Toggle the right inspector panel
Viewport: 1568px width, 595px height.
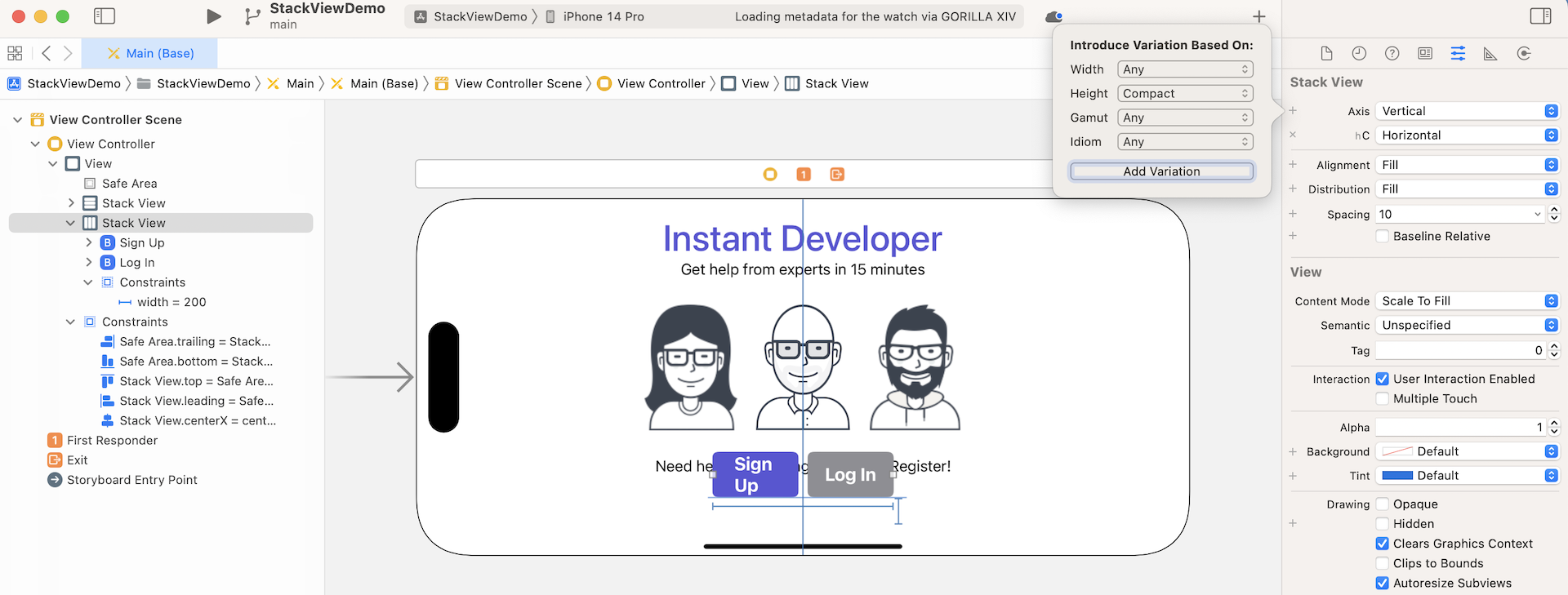[x=1540, y=16]
